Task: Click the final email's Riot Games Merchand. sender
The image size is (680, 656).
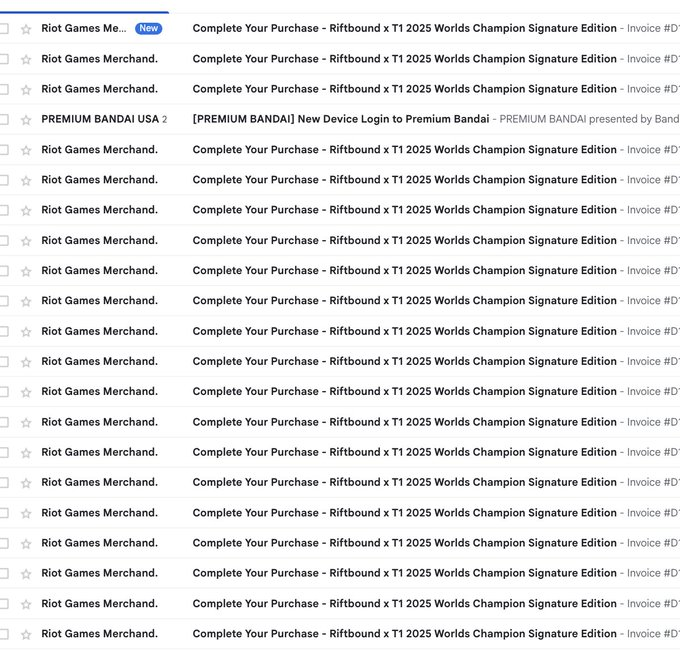Action: [99, 633]
